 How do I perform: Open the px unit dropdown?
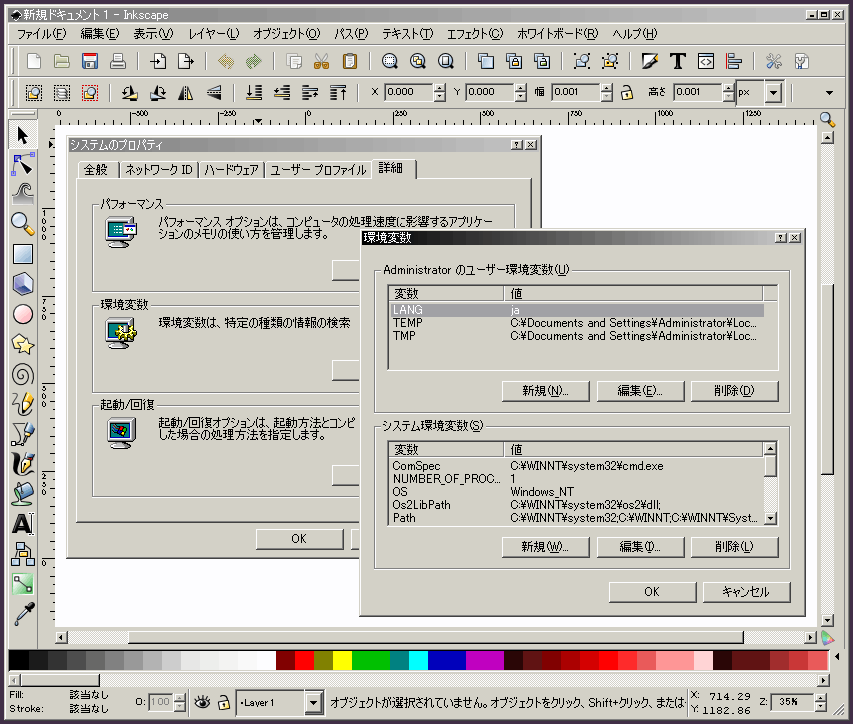(774, 92)
